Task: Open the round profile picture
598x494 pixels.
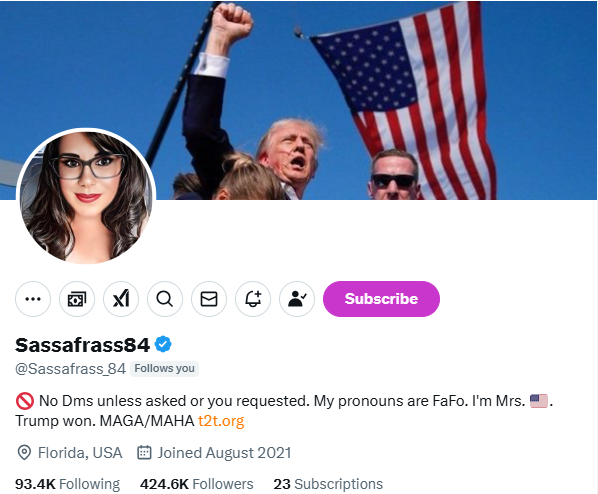Action: click(86, 197)
